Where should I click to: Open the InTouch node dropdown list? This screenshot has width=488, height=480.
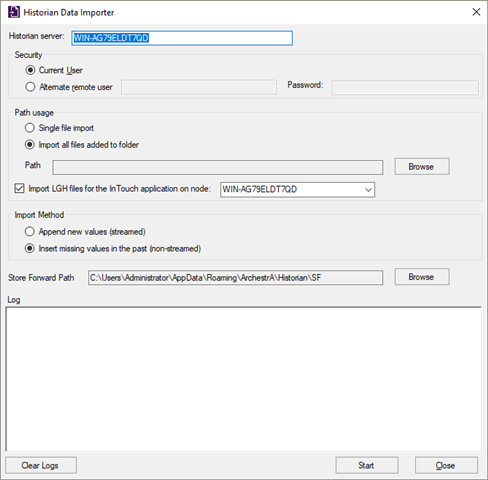pyautogui.click(x=368, y=190)
